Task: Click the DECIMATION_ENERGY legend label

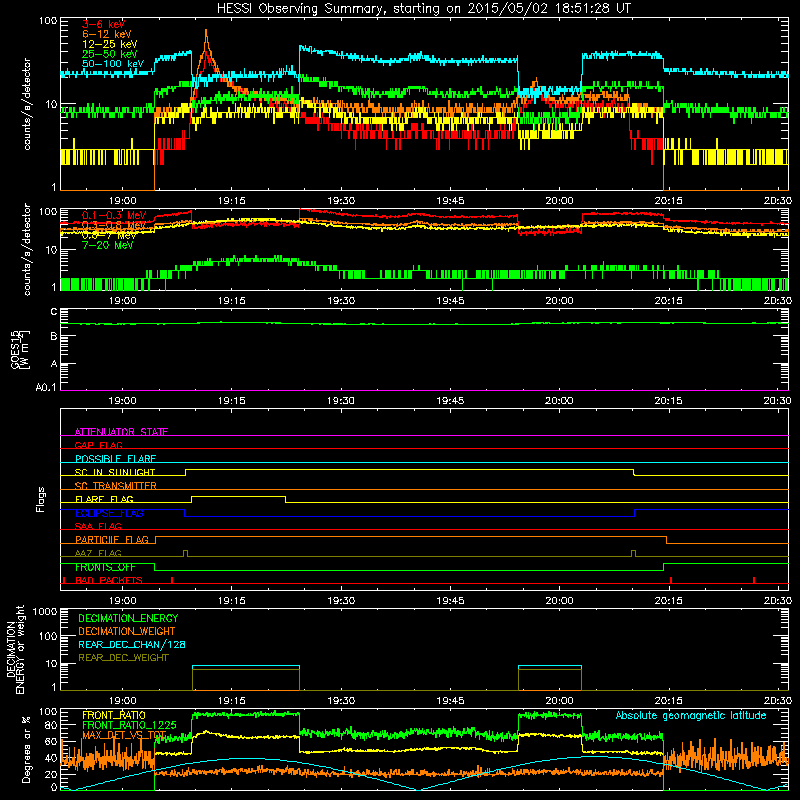Action: (x=128, y=618)
